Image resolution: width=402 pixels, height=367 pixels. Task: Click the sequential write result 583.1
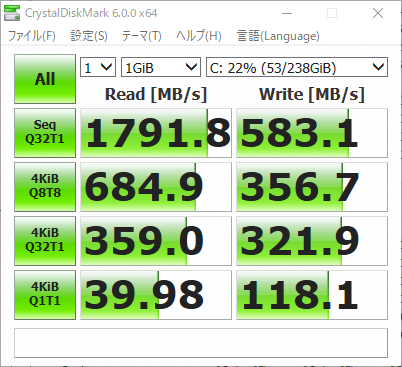click(312, 133)
